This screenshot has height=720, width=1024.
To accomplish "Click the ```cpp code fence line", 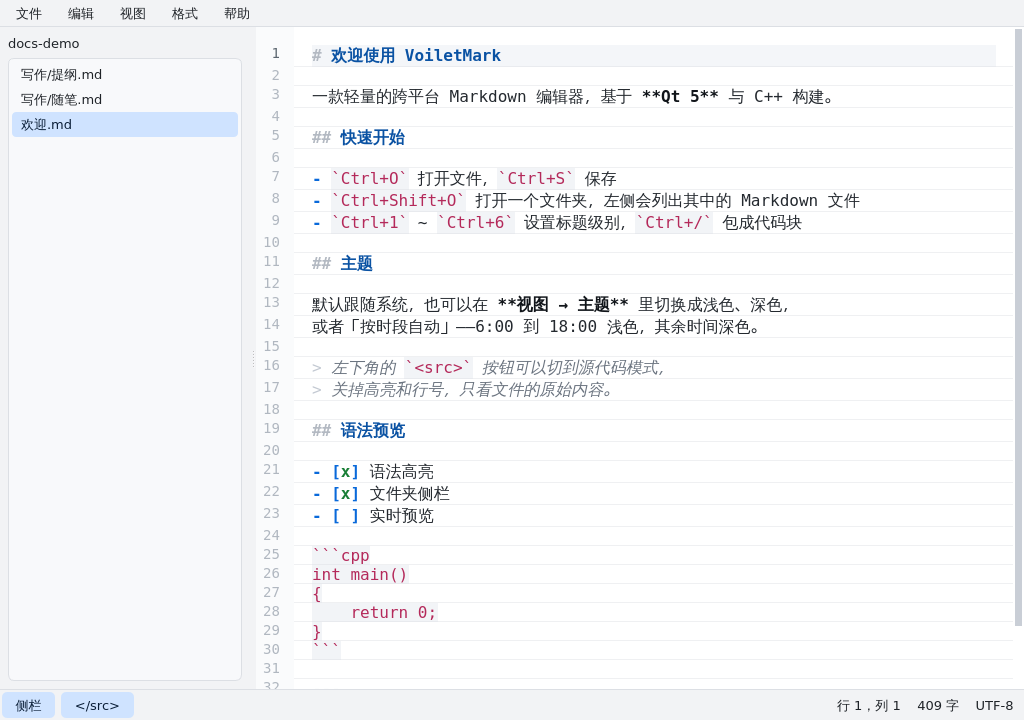I will [x=341, y=556].
